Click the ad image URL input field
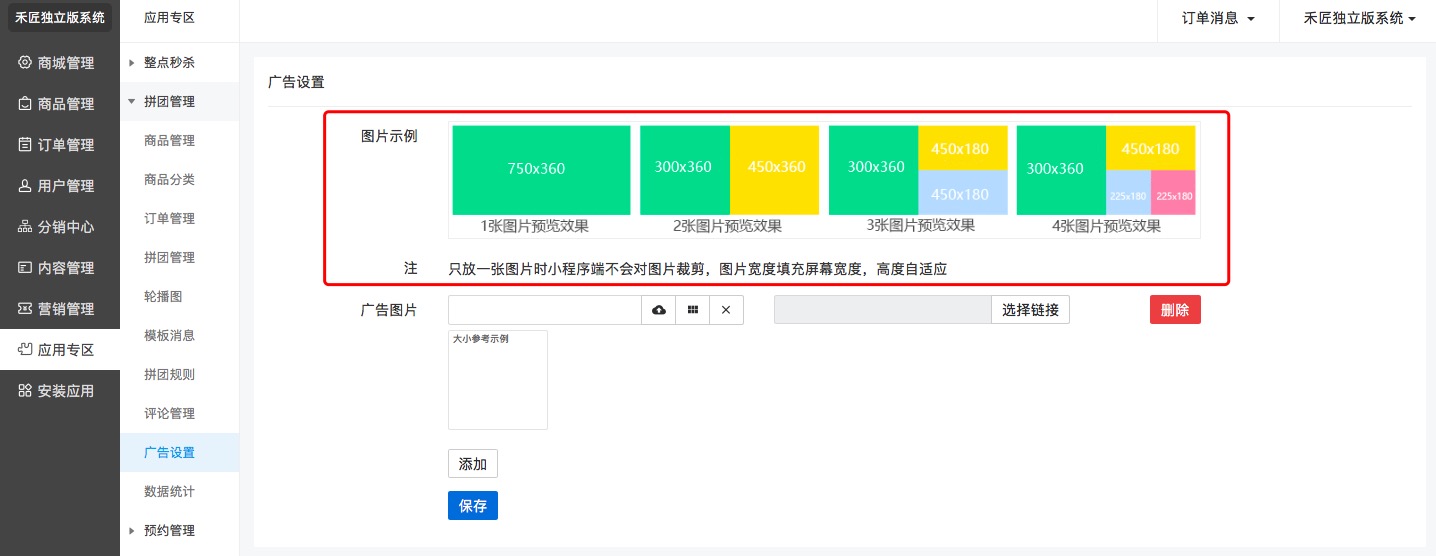The height and width of the screenshot is (556, 1436). (545, 310)
